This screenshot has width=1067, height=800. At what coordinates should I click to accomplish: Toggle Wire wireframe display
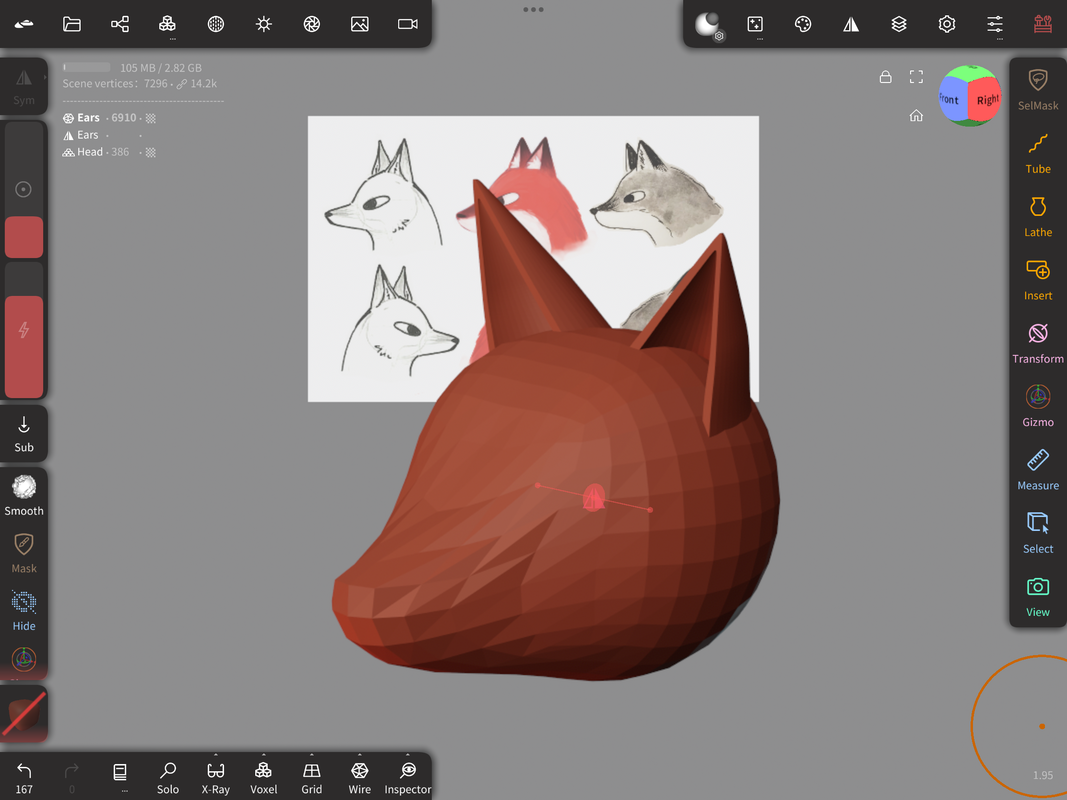coord(360,777)
